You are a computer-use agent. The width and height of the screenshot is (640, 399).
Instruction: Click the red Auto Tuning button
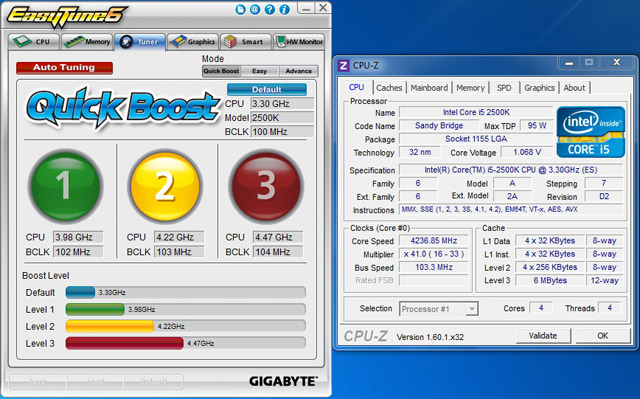click(x=64, y=67)
